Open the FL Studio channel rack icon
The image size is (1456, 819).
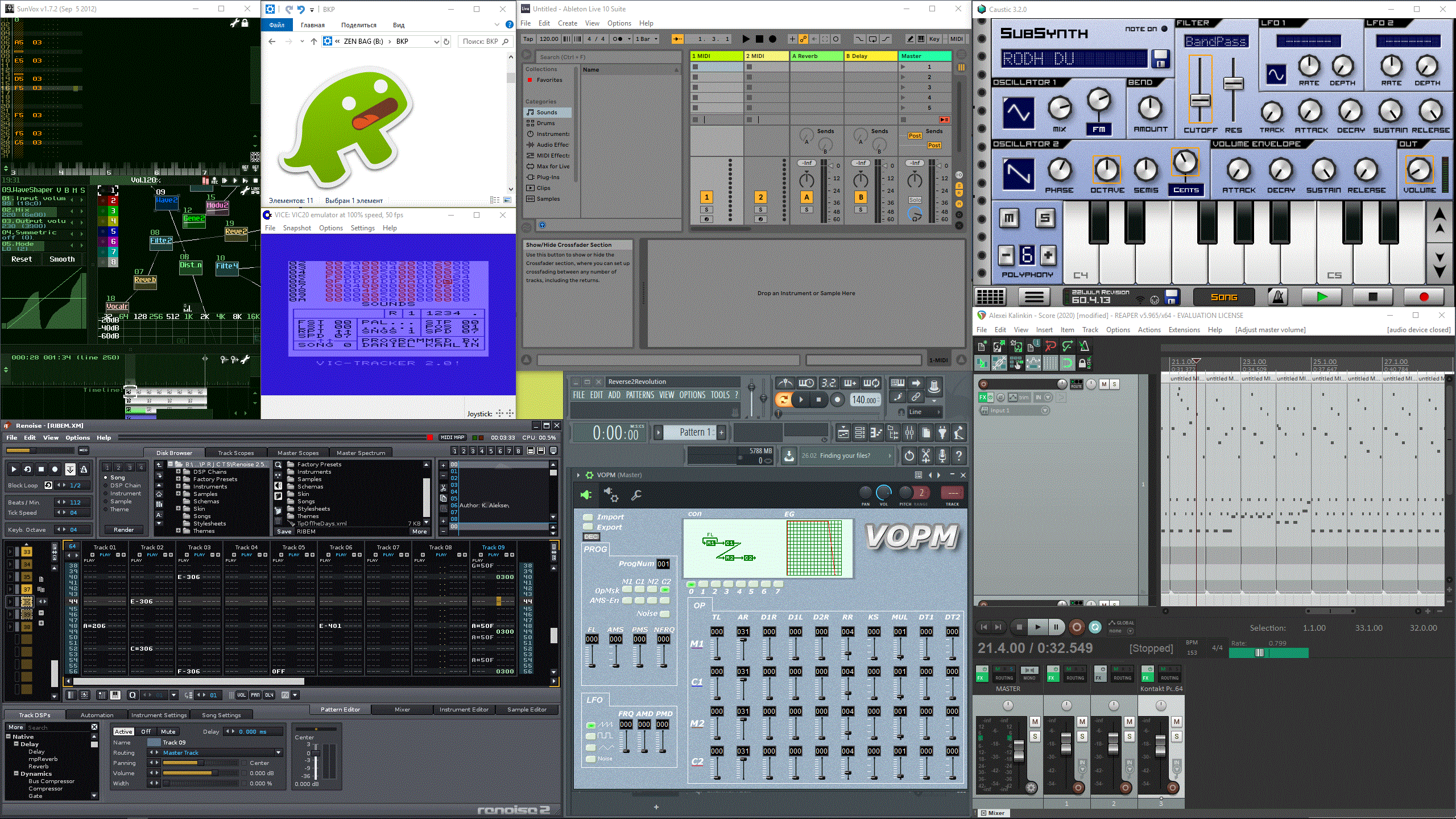click(x=860, y=433)
